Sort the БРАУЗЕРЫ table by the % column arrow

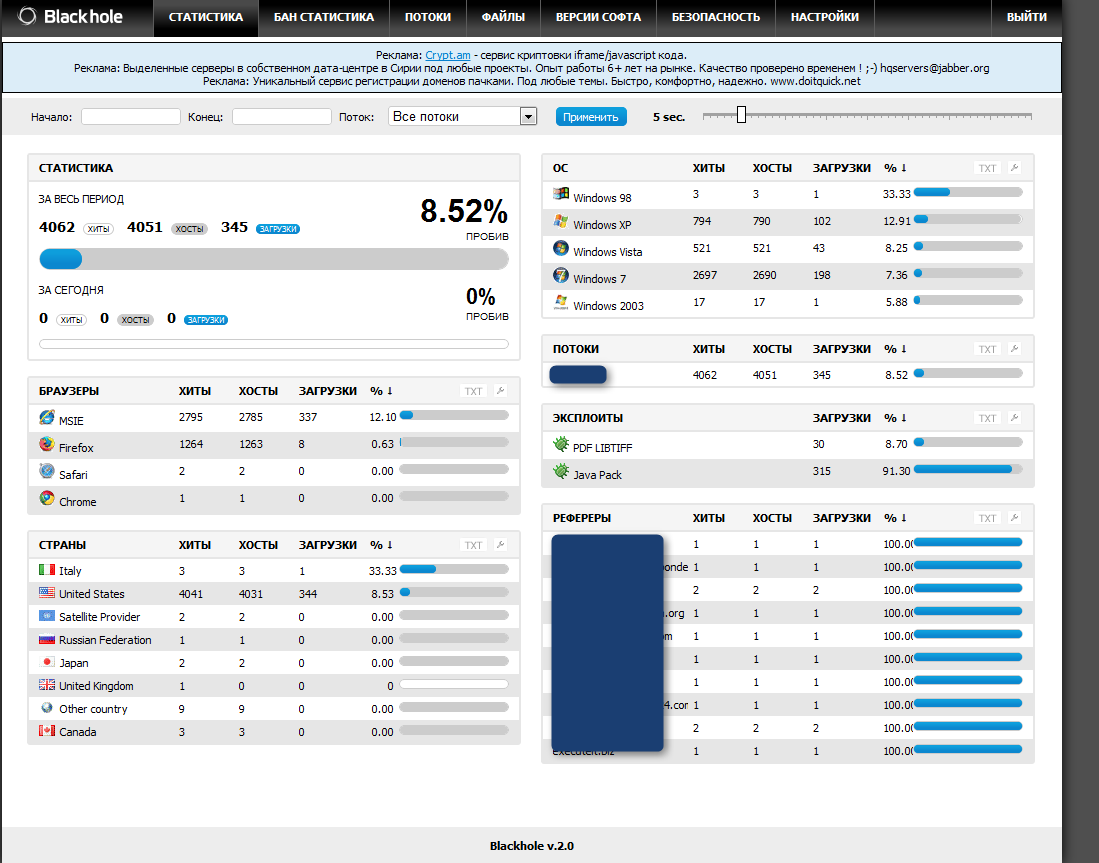(390, 390)
